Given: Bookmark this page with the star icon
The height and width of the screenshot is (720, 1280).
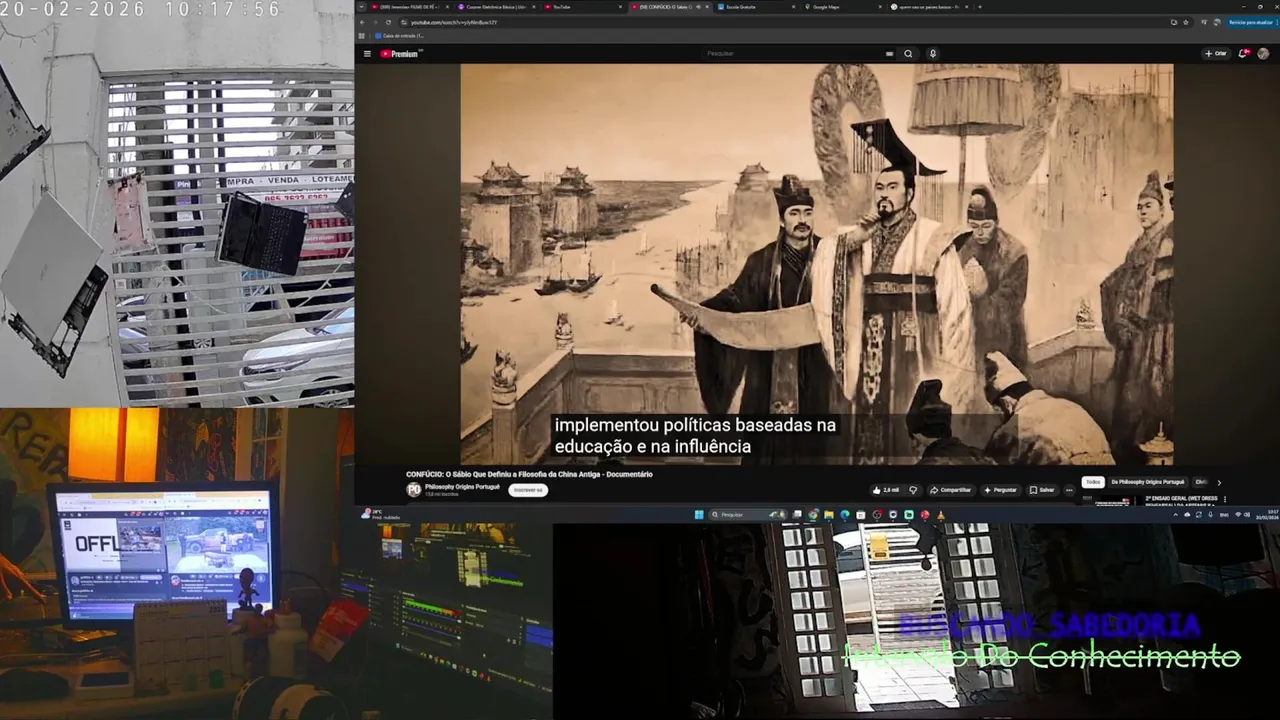Looking at the screenshot, I should pos(1187,22).
